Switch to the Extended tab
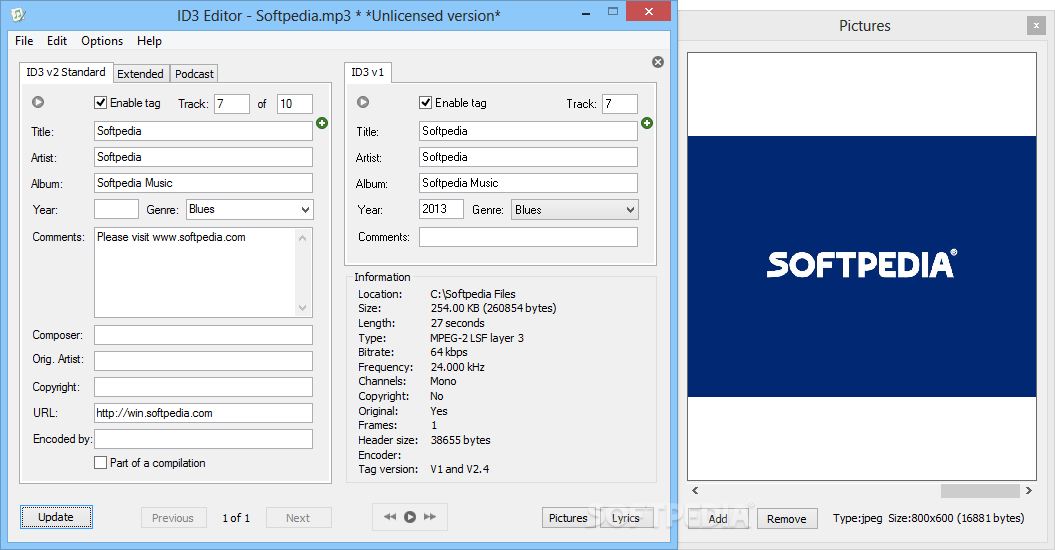The width and height of the screenshot is (1055, 550). click(x=141, y=74)
